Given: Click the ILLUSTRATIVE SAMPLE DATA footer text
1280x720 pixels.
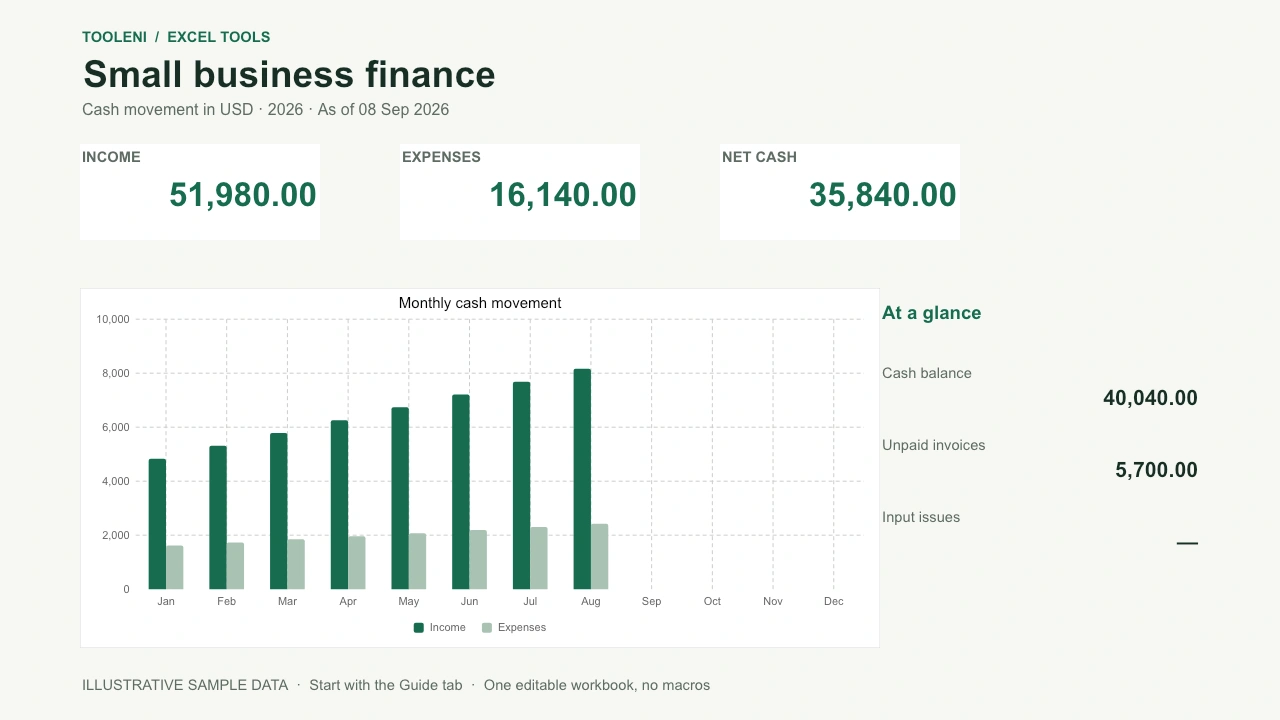Looking at the screenshot, I should click(x=185, y=685).
